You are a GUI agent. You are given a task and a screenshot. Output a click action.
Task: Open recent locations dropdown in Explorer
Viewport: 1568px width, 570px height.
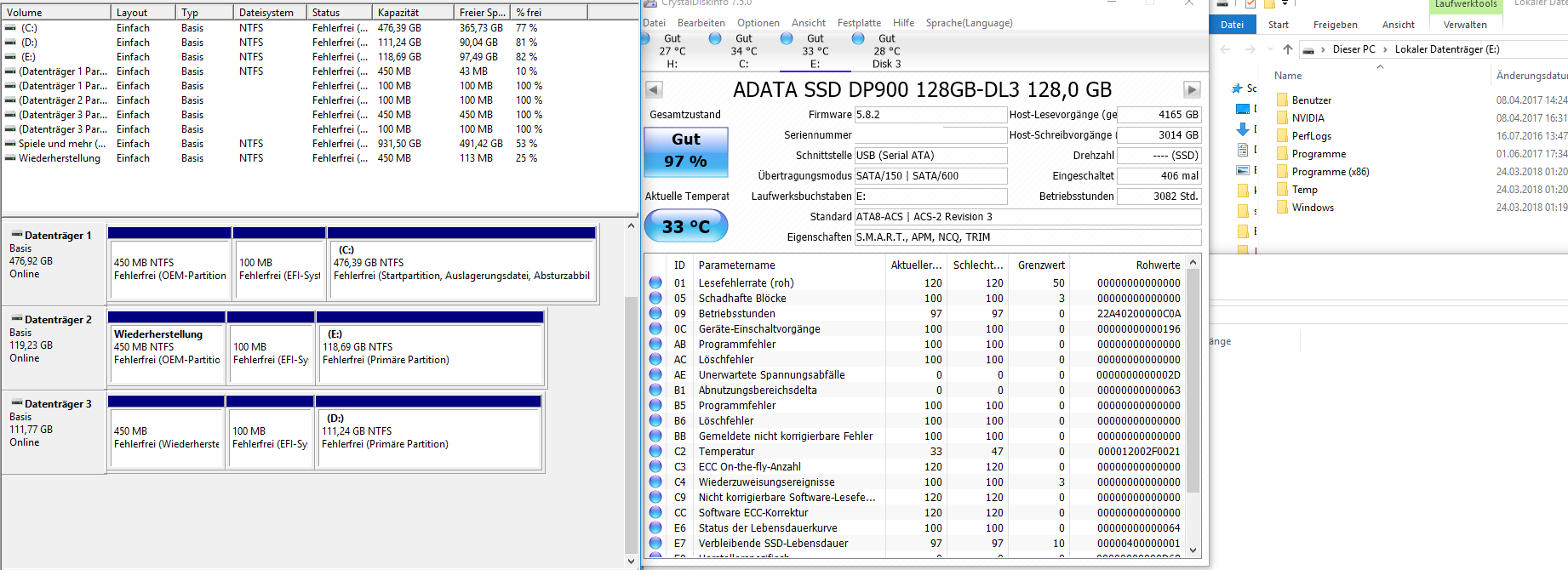(1269, 49)
